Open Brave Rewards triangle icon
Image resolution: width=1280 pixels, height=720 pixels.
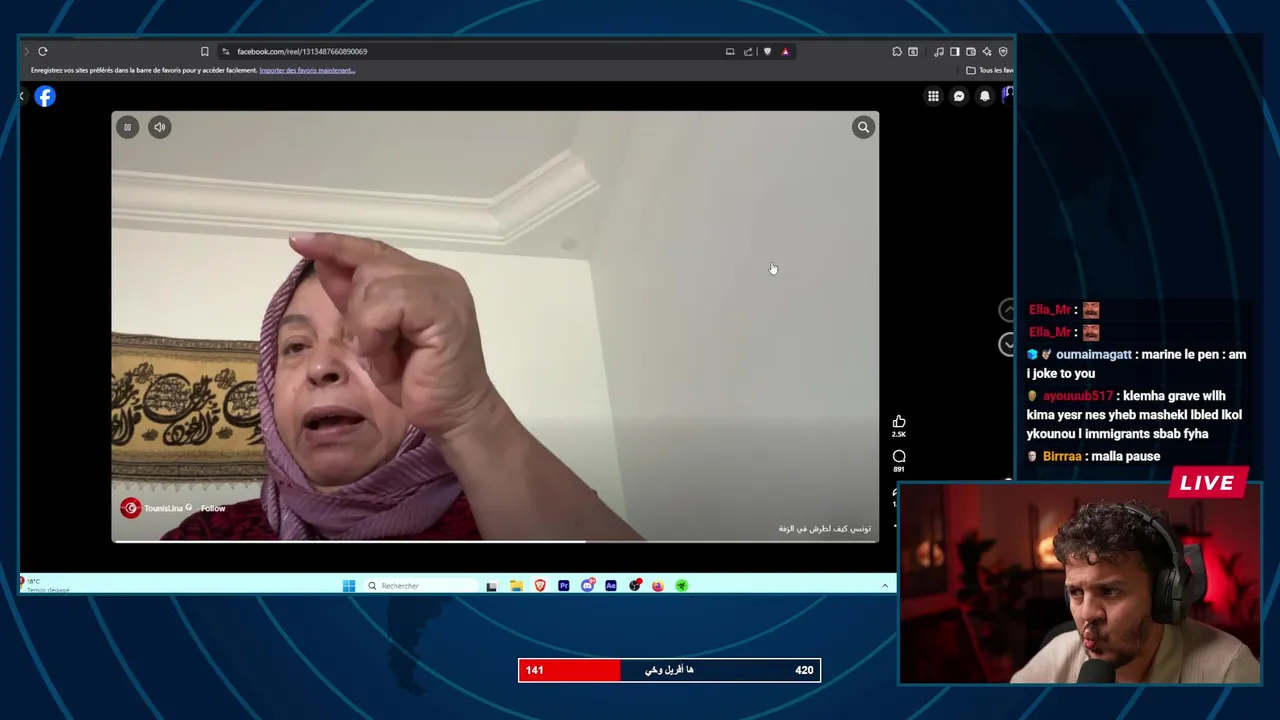785,51
